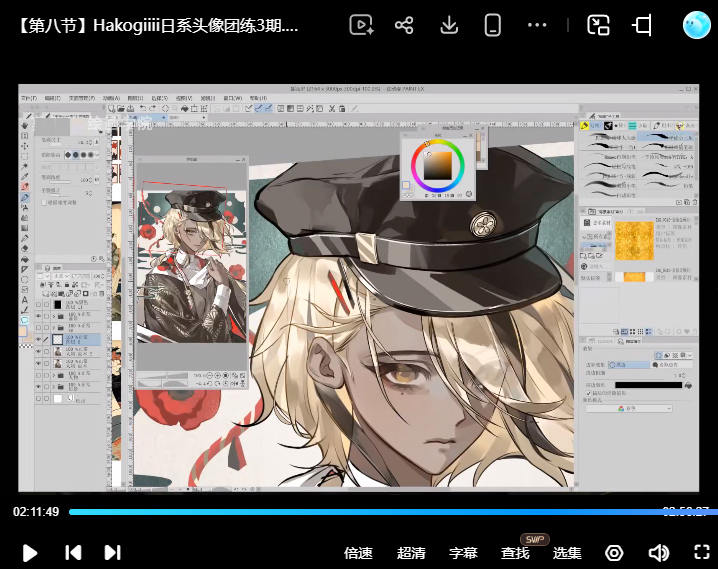The image size is (718, 569).
Task: Toggle the video volume speaker icon
Action: point(658,553)
